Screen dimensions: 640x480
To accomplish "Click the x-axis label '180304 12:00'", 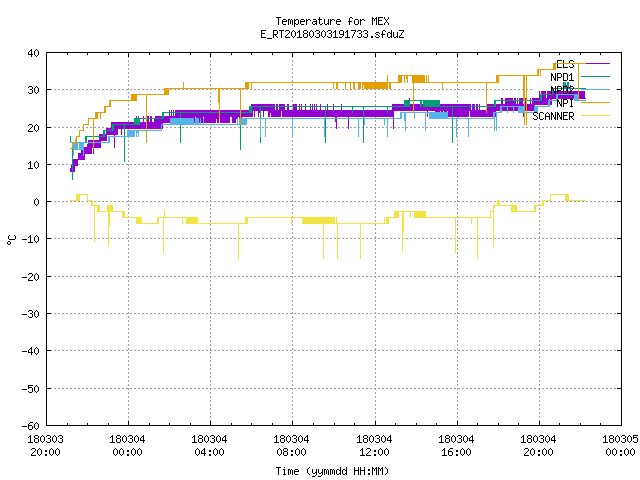I will (x=374, y=446).
